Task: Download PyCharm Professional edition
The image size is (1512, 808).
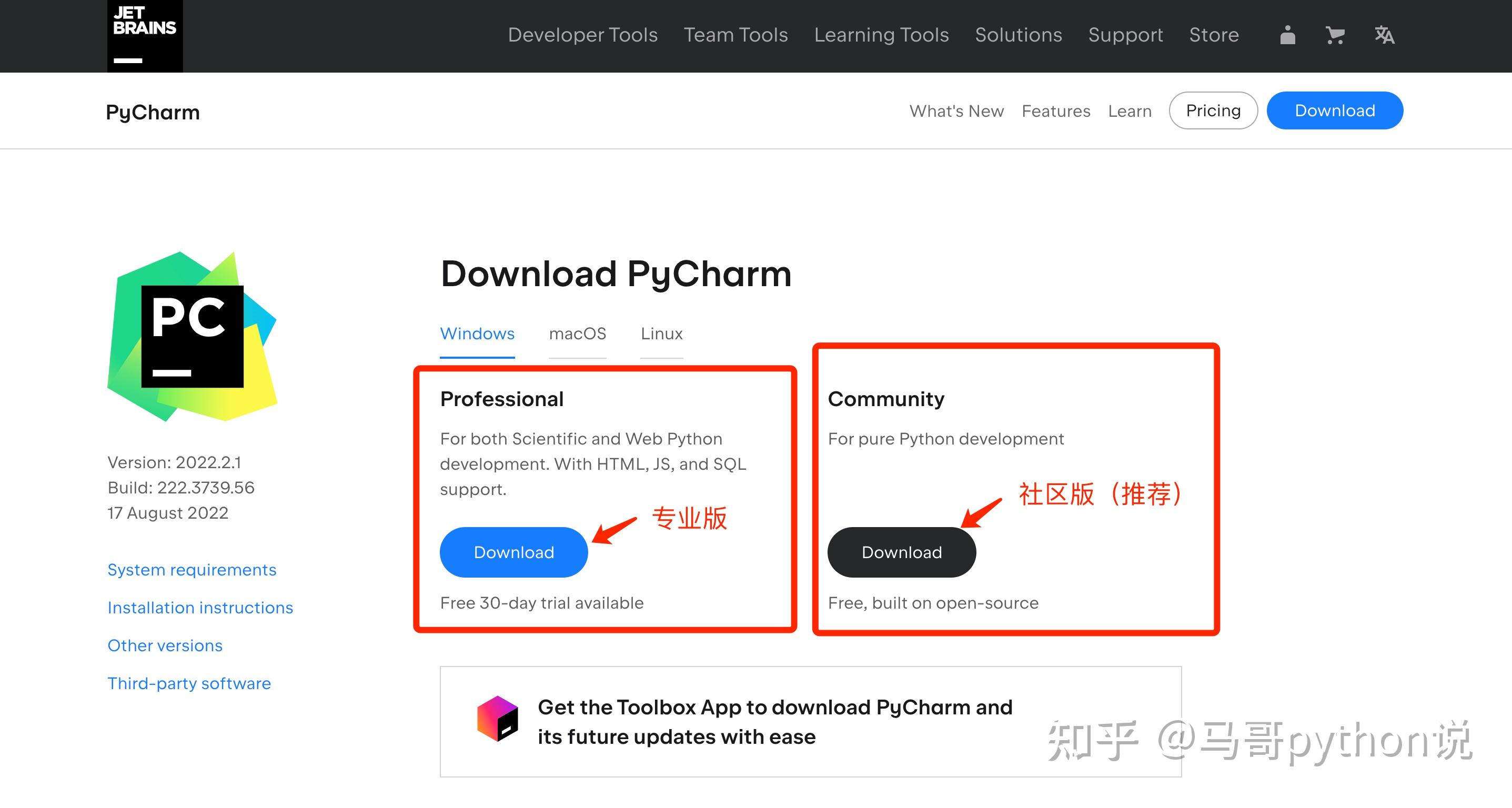Action: pos(513,552)
